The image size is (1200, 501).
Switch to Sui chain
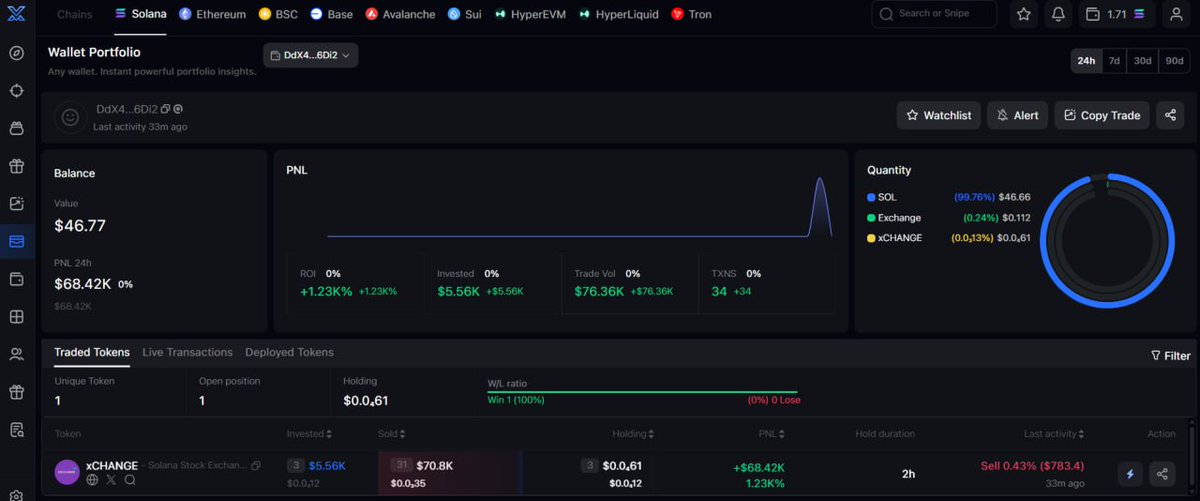(464, 14)
